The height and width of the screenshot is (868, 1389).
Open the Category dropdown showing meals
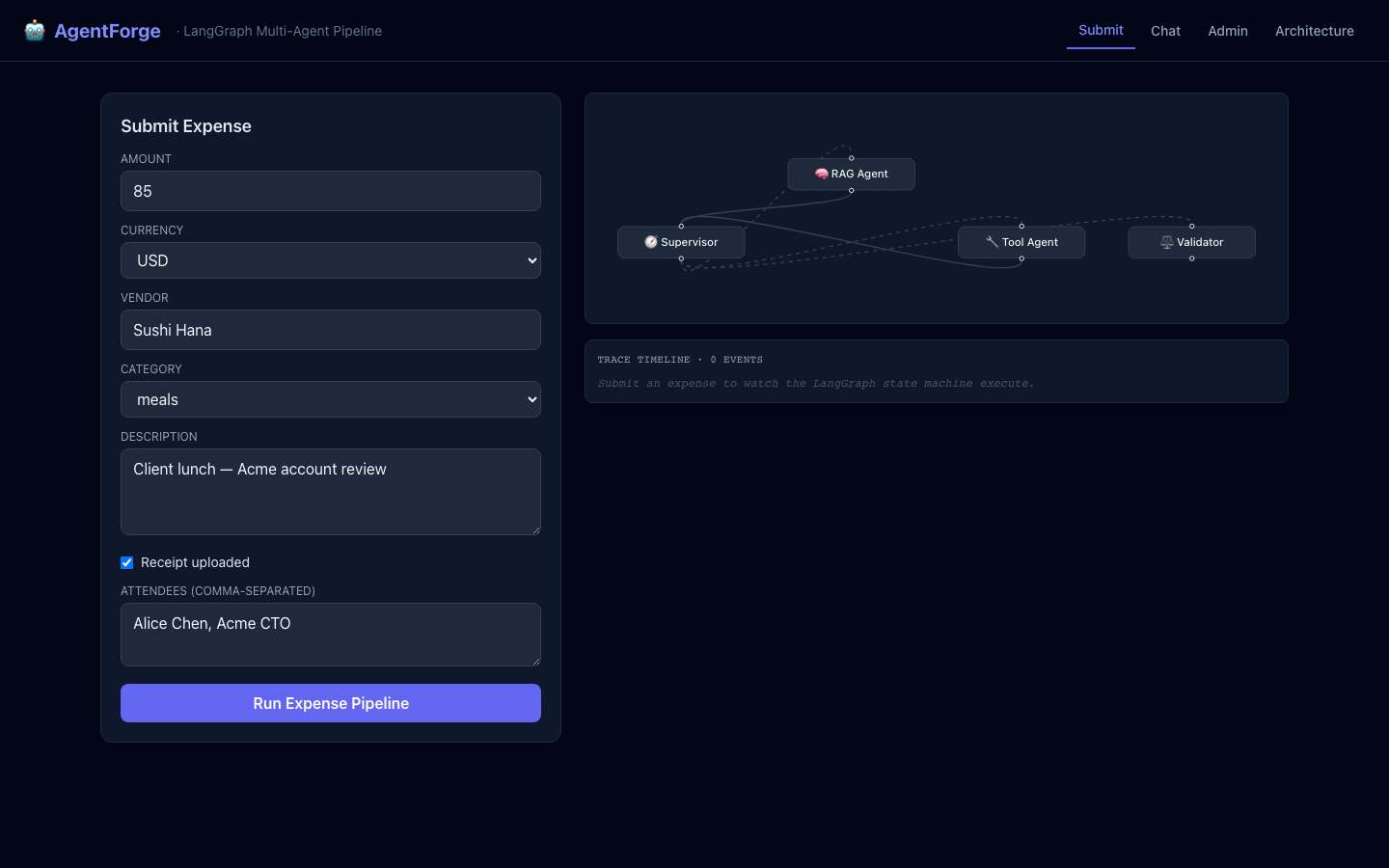coord(331,399)
